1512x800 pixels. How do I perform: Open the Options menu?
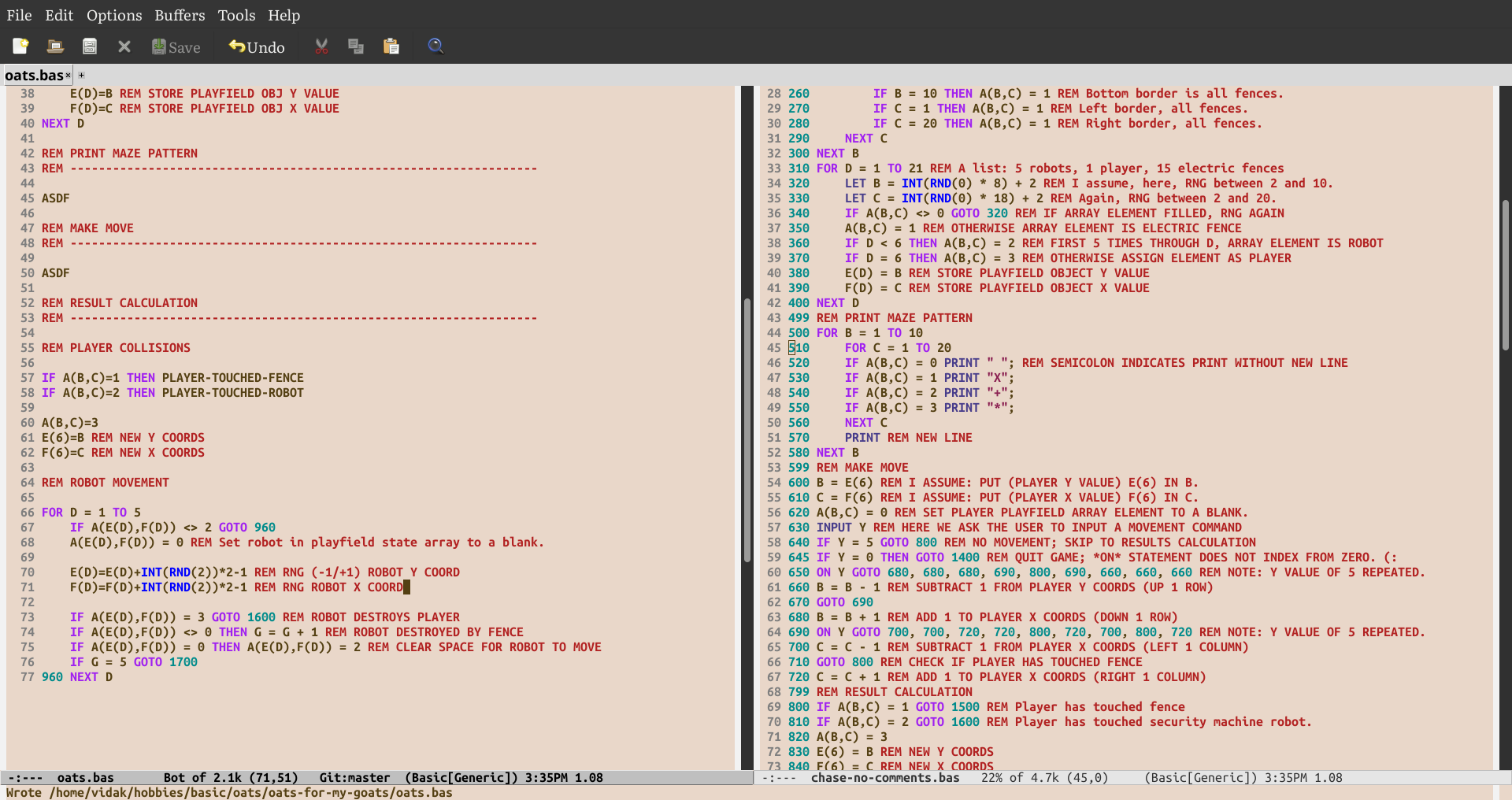click(x=114, y=15)
